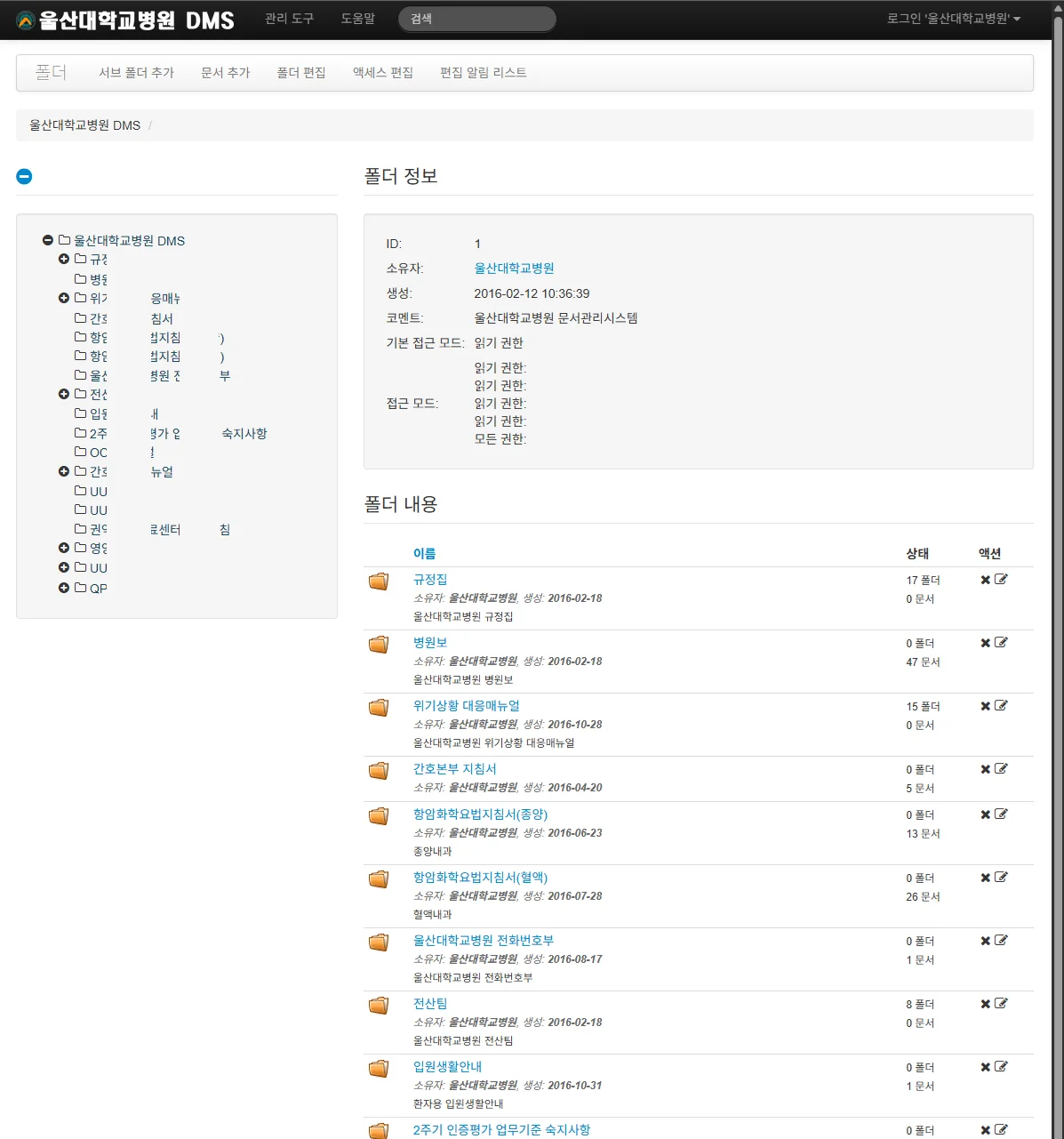Click the 울산대학교병원 DMS site title

136,20
